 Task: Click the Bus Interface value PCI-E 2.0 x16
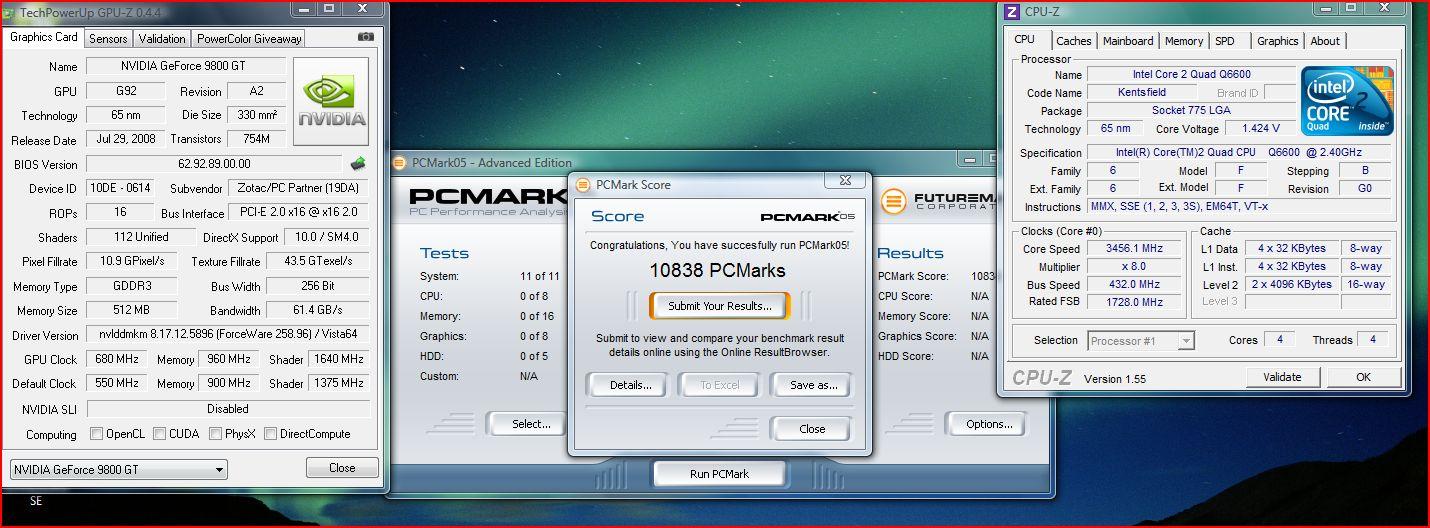coord(299,212)
